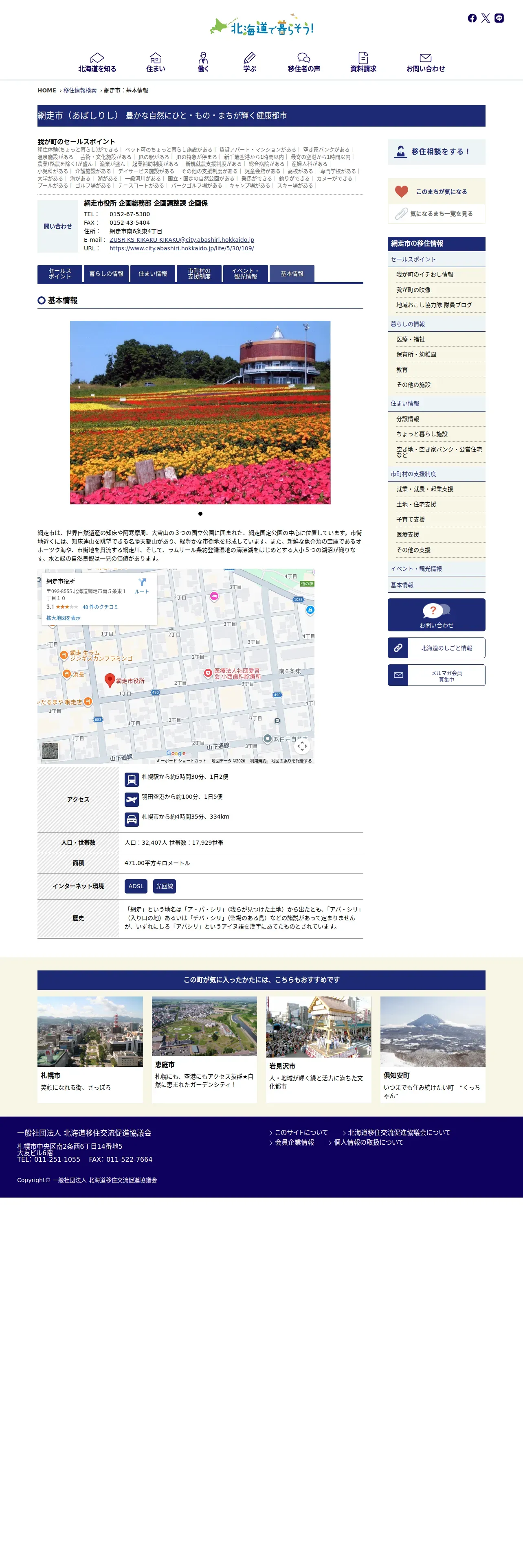This screenshot has width=523, height=1568.
Task: Open 資料請求 navigation item
Action: click(x=363, y=63)
